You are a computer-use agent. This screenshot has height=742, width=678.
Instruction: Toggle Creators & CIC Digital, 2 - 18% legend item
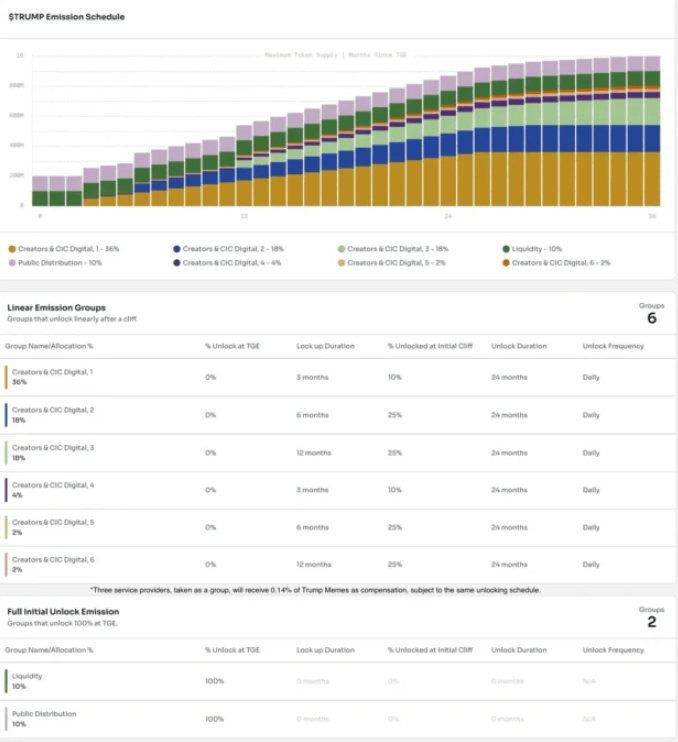(220, 249)
